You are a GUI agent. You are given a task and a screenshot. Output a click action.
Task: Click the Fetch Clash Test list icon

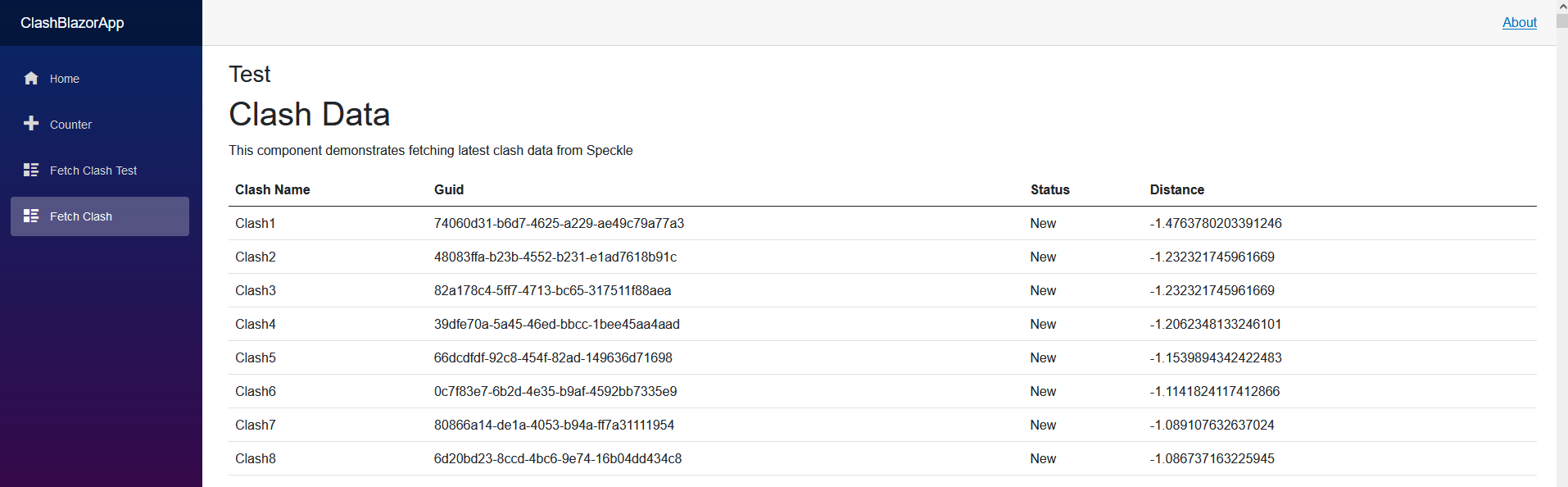pyautogui.click(x=31, y=170)
